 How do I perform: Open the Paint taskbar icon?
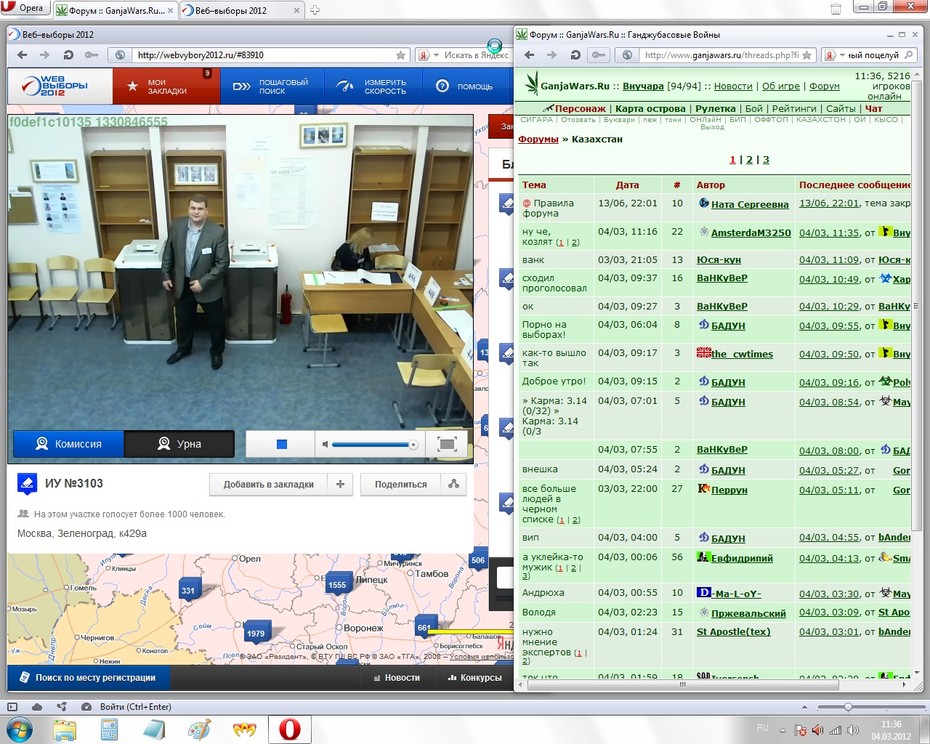coord(199,730)
